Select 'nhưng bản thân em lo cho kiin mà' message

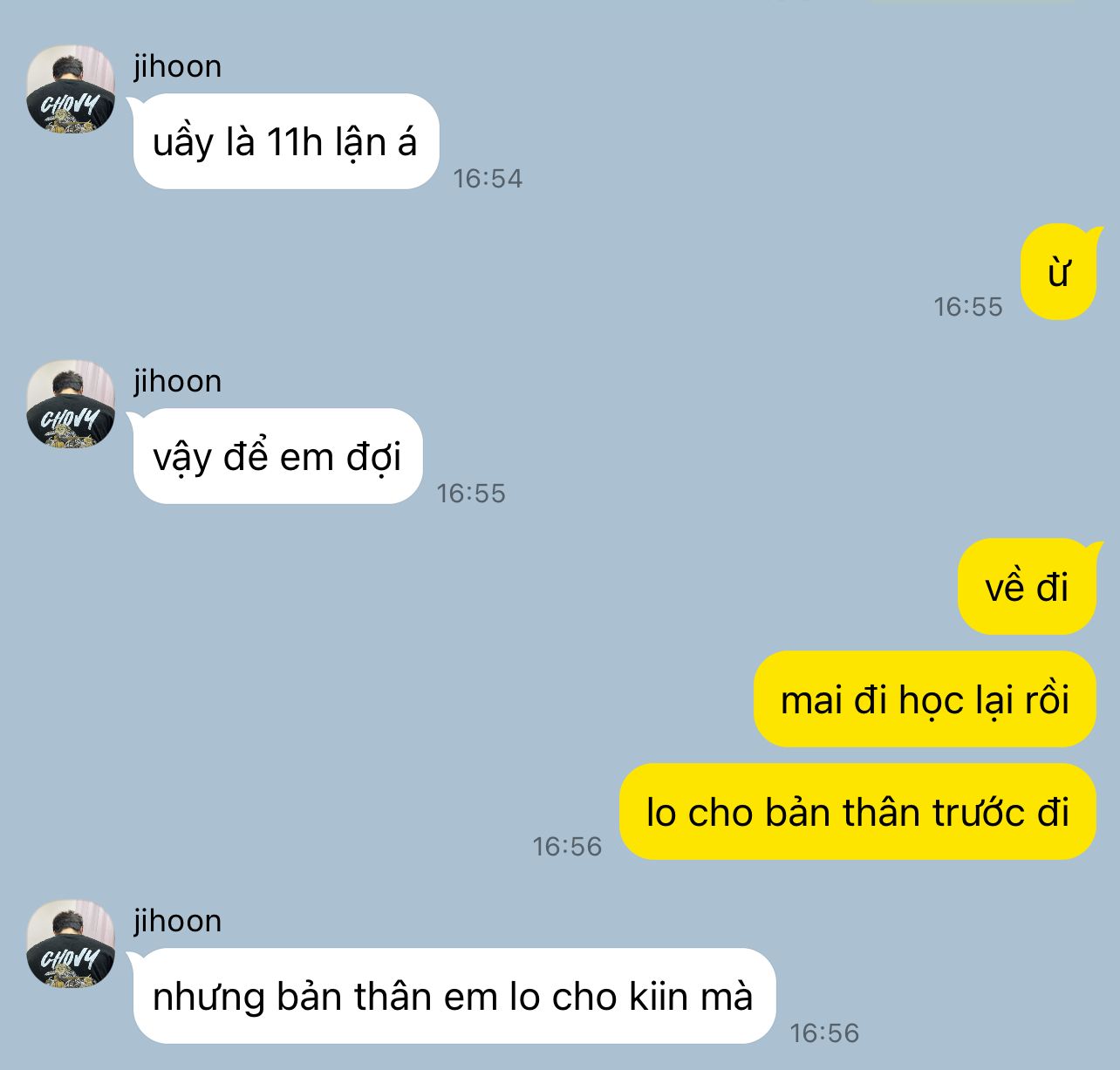pyautogui.click(x=454, y=996)
